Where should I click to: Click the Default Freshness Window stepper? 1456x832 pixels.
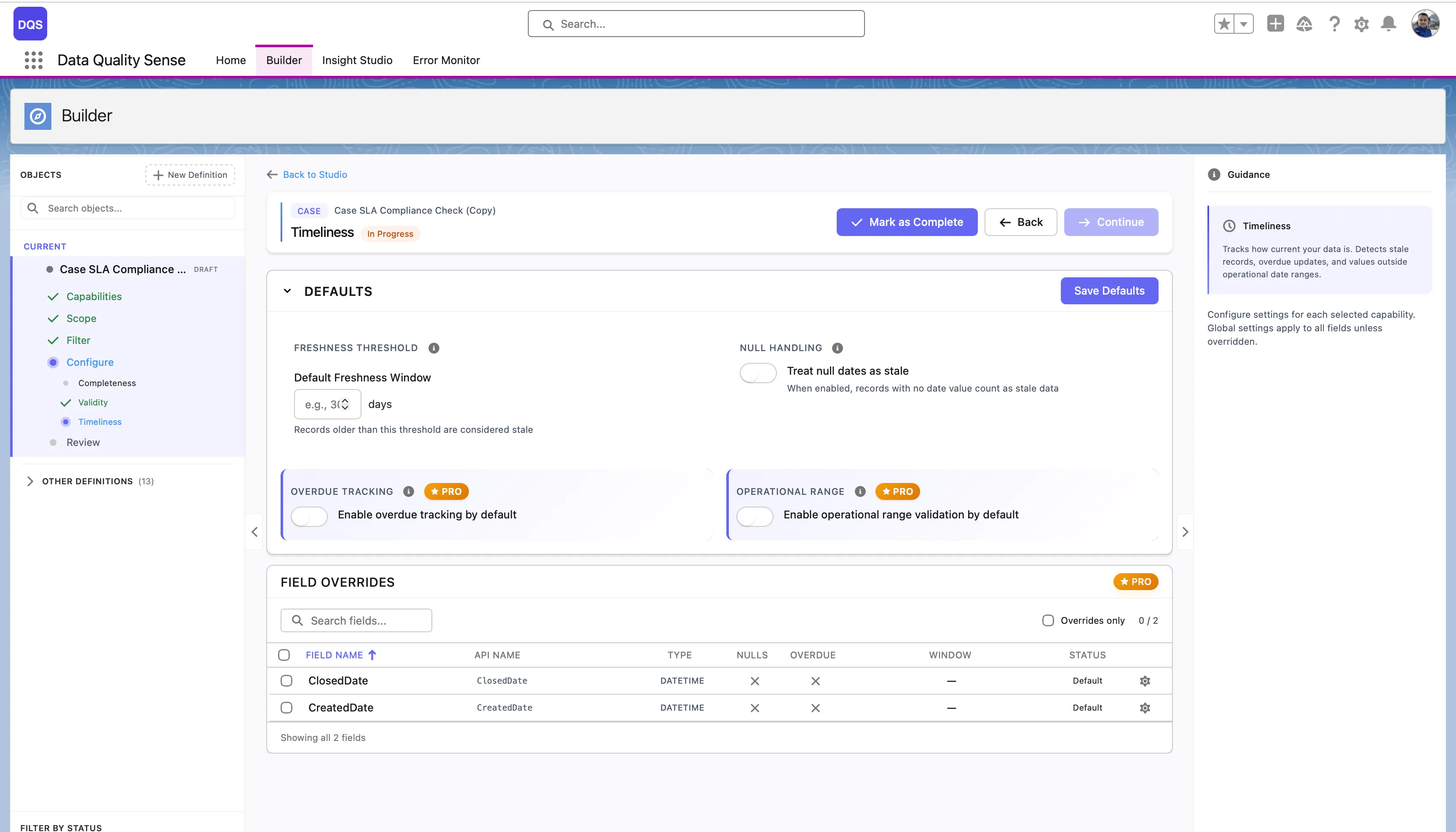coord(345,404)
